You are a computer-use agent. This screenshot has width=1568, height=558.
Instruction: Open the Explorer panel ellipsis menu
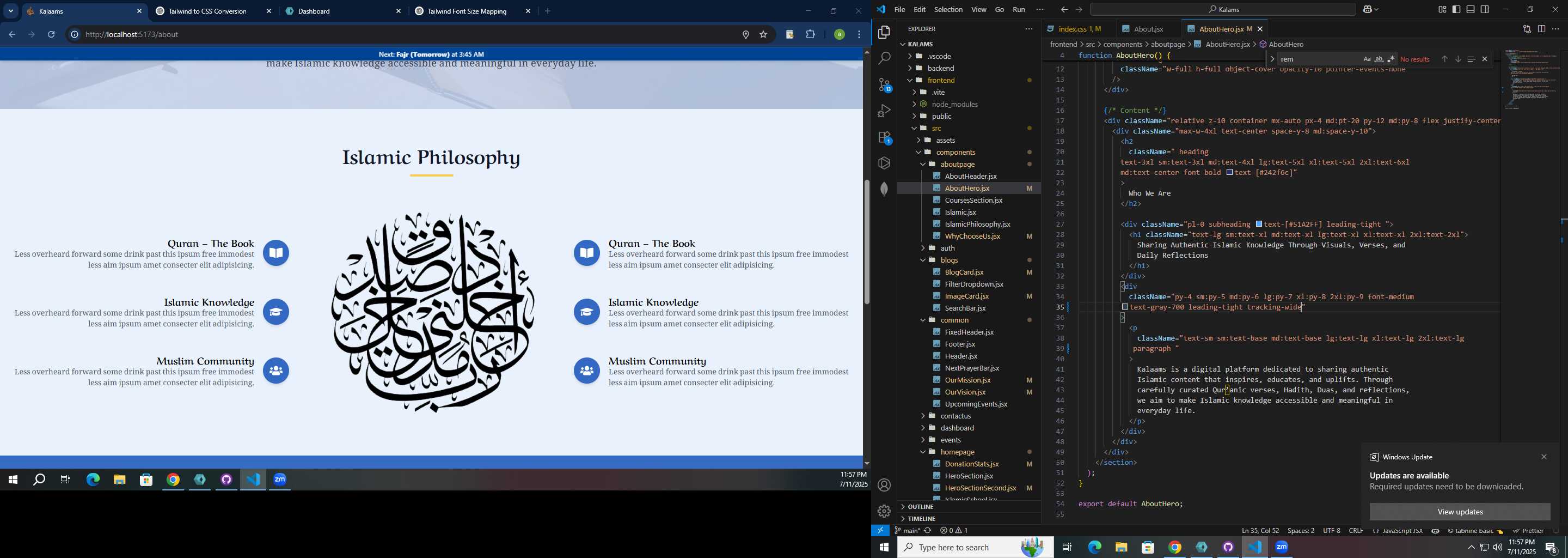(x=1028, y=29)
